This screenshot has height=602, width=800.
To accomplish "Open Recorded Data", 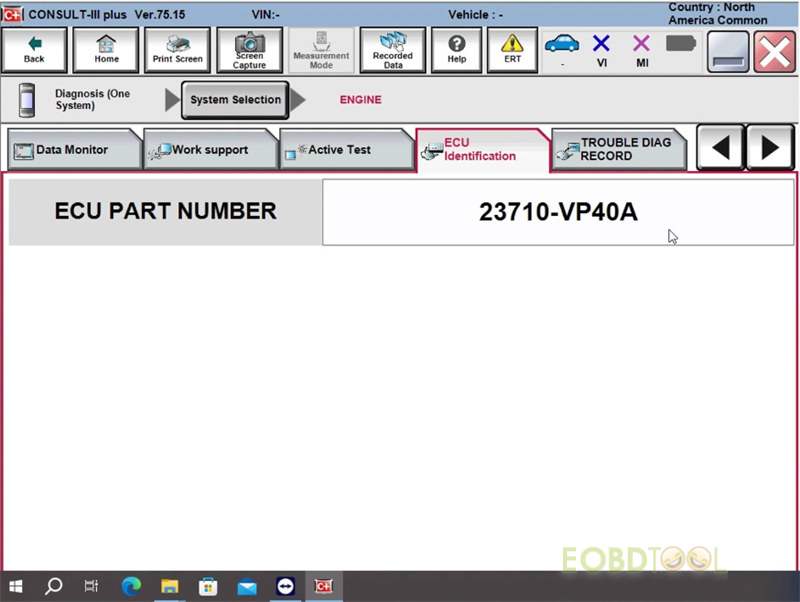I will (x=392, y=50).
